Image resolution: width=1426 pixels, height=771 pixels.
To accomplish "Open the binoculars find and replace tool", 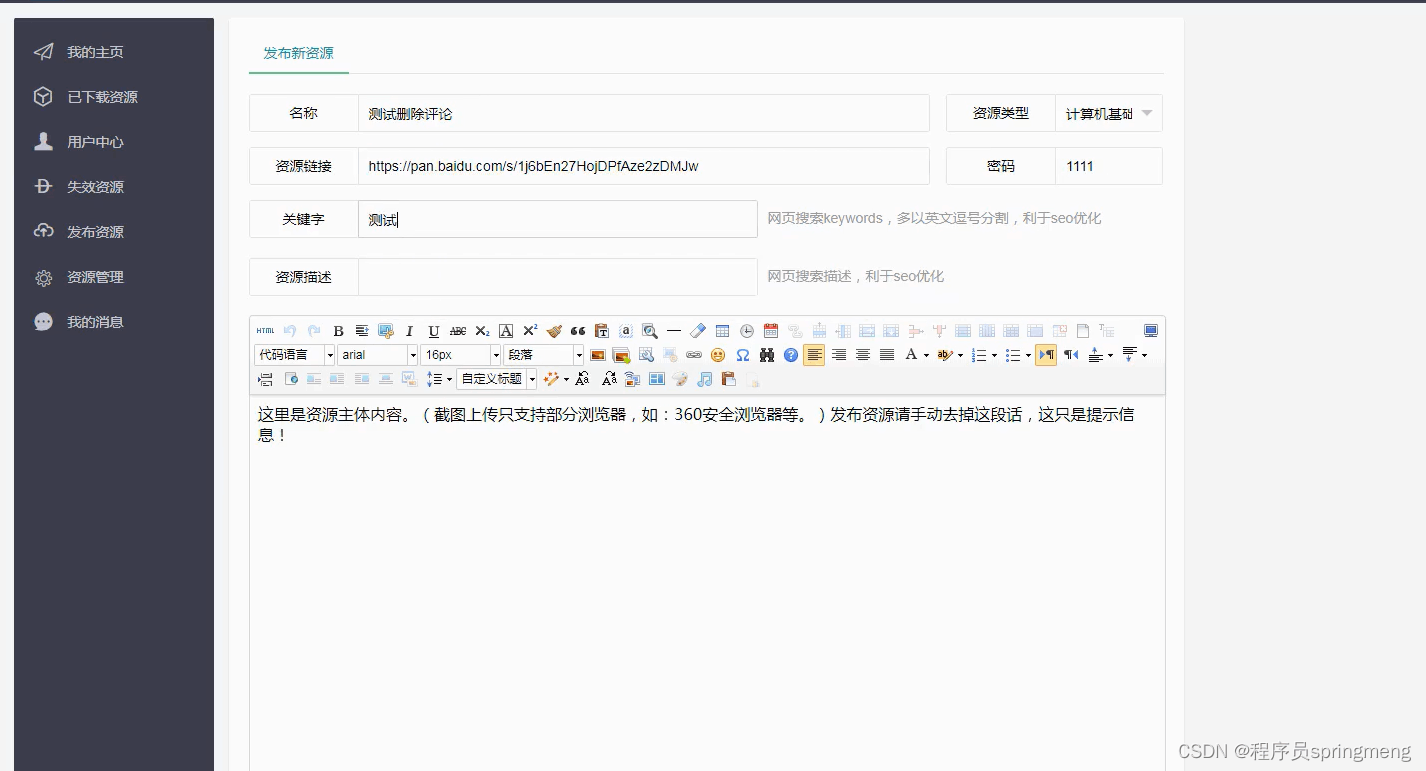I will tap(767, 355).
